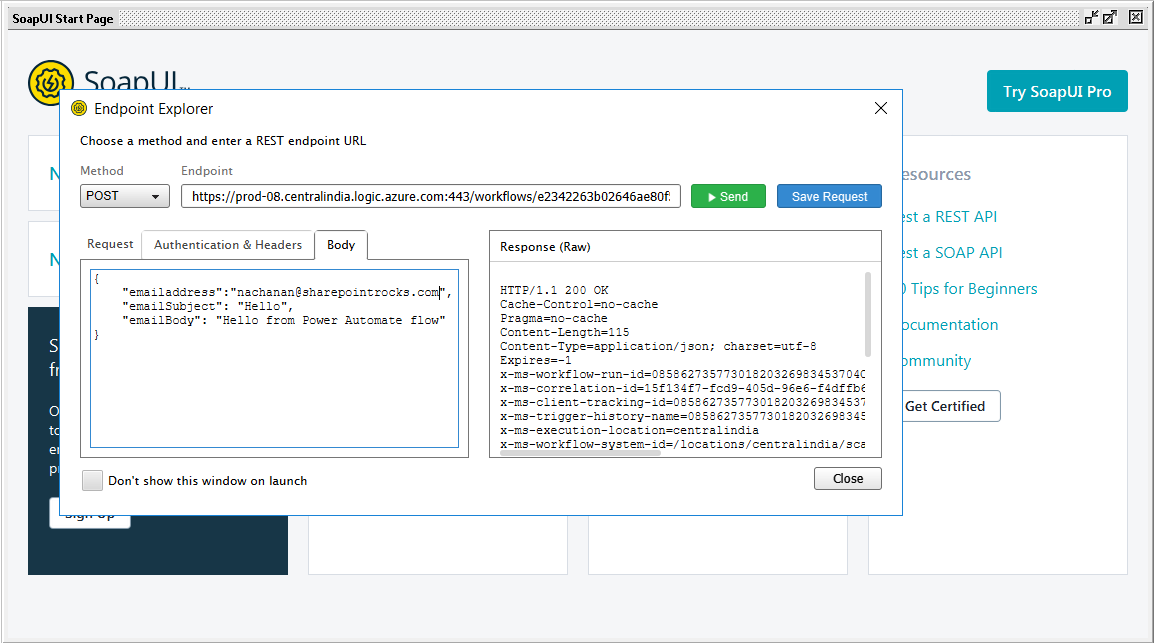Open the 'Test a REST API' link

[x=949, y=217]
